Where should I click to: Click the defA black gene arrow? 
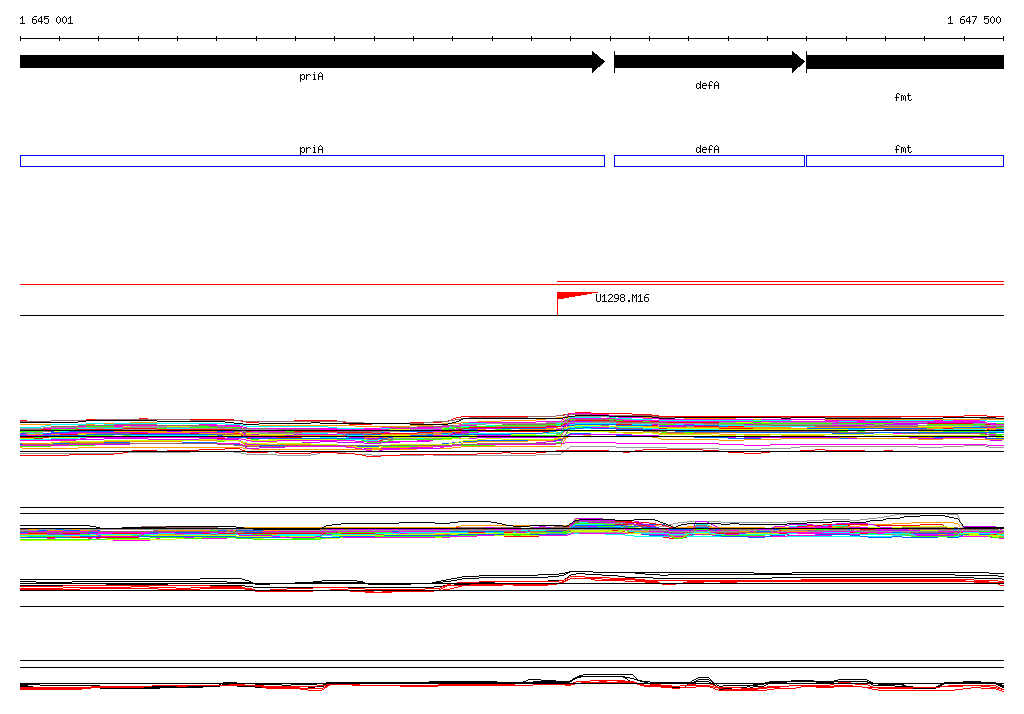pyautogui.click(x=709, y=62)
